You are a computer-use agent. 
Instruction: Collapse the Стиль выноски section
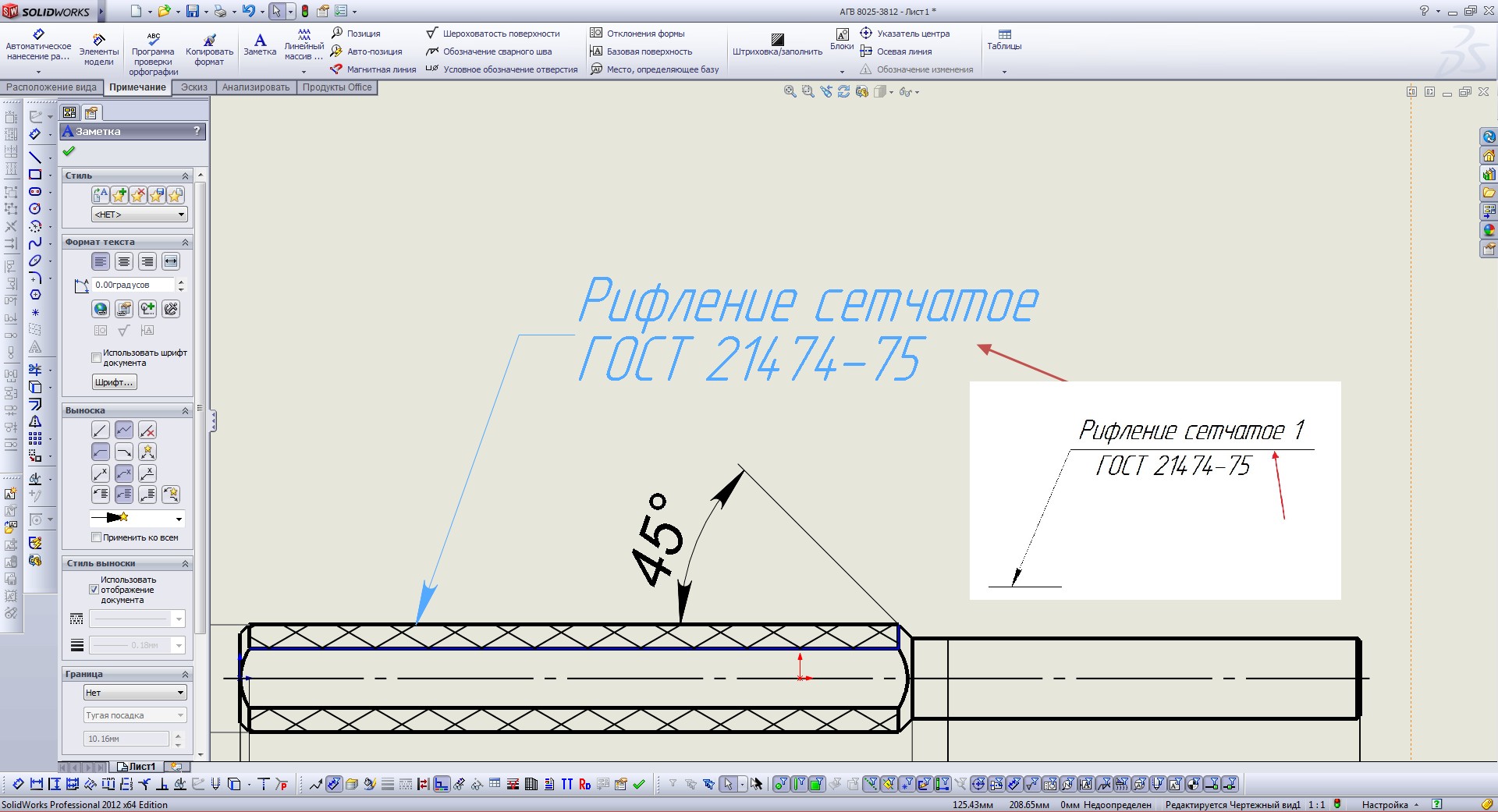(x=186, y=563)
